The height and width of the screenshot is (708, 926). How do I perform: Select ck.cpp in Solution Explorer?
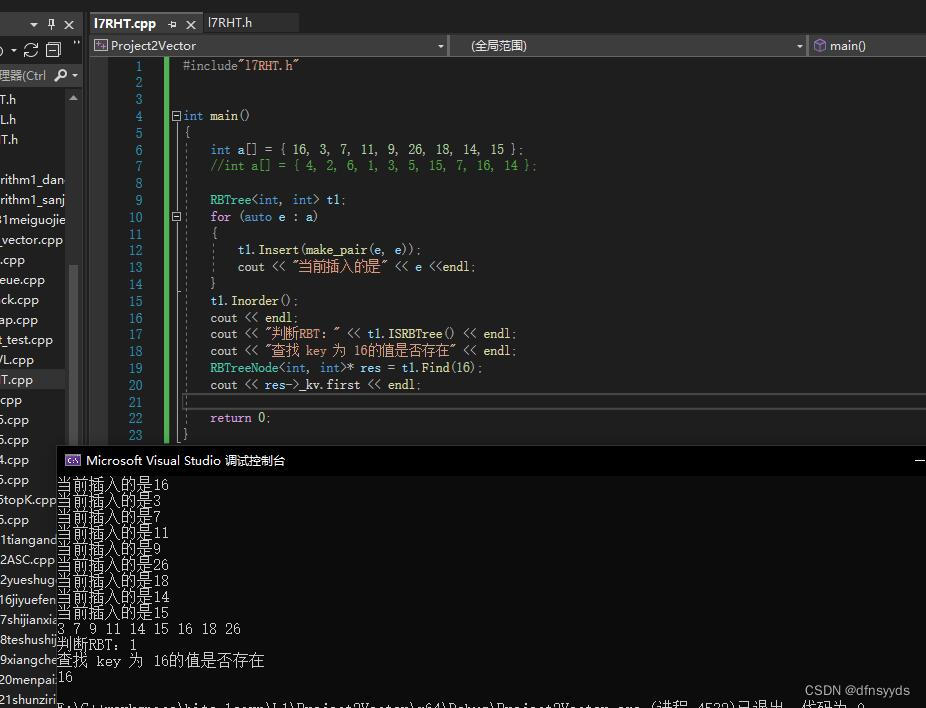[x=19, y=300]
